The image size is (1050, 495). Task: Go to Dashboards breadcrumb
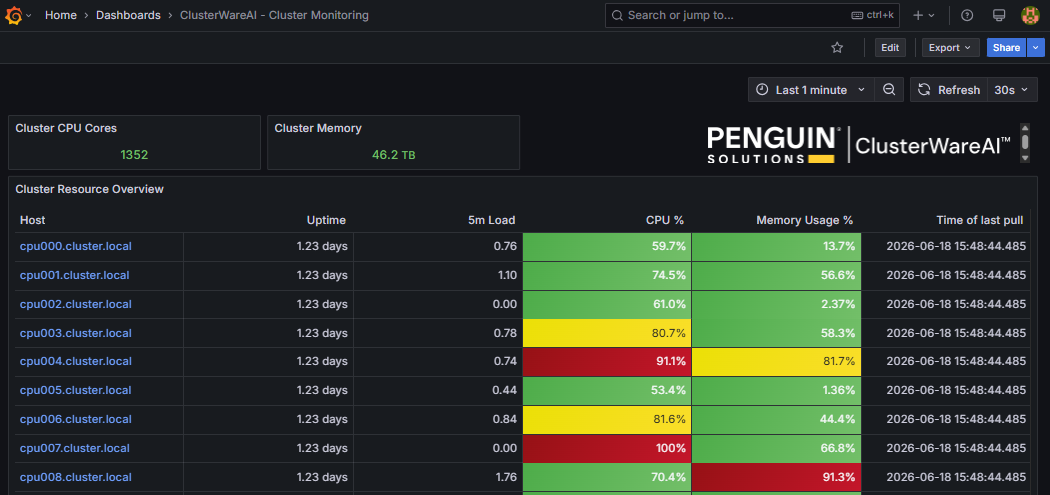(x=129, y=15)
